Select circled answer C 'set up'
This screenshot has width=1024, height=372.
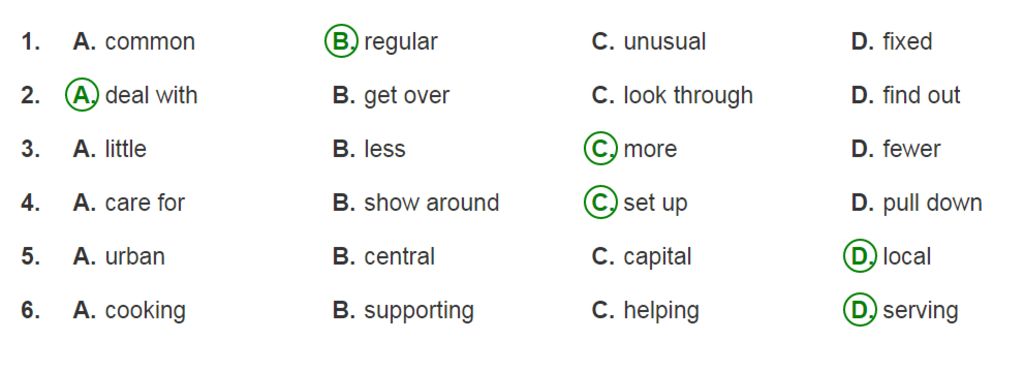(x=635, y=202)
